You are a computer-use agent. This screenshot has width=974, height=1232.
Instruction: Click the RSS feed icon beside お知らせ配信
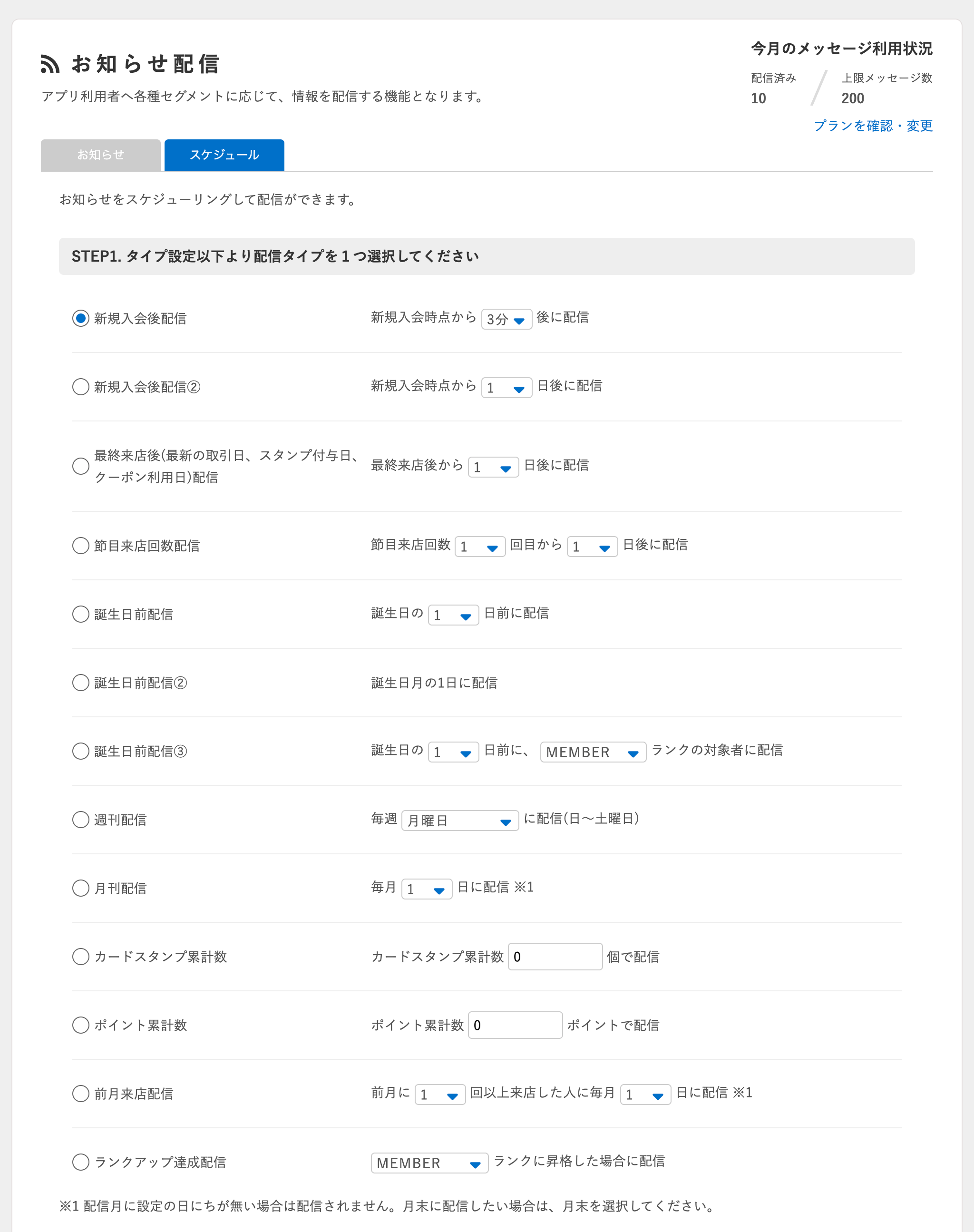pos(52,64)
